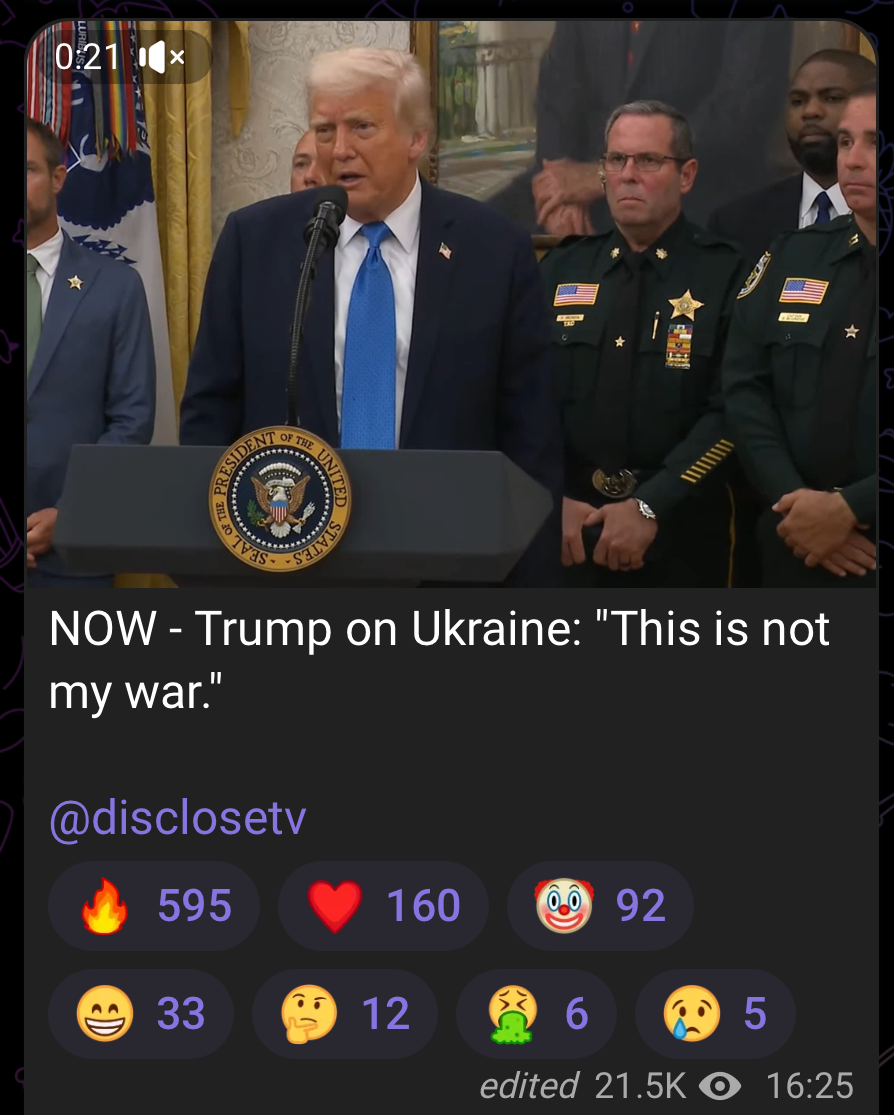Click the views eye icon
This screenshot has height=1115, width=894.
[720, 1086]
